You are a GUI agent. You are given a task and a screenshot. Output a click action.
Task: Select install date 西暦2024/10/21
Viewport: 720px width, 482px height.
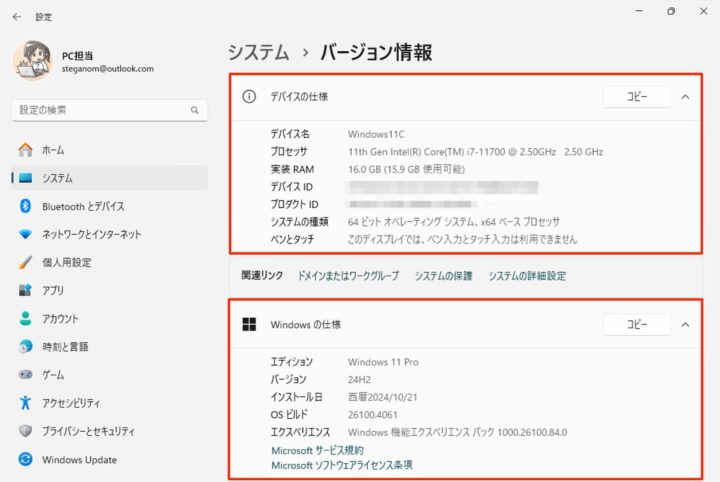382,397
